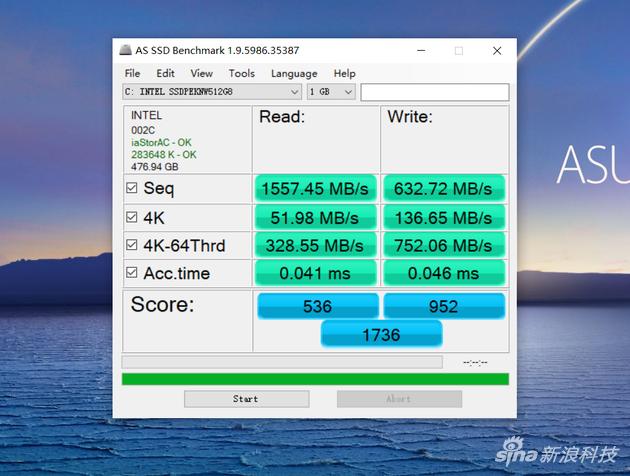The width and height of the screenshot is (630, 476).
Task: Click the --:--:-- elapsed time text
Action: tap(475, 363)
